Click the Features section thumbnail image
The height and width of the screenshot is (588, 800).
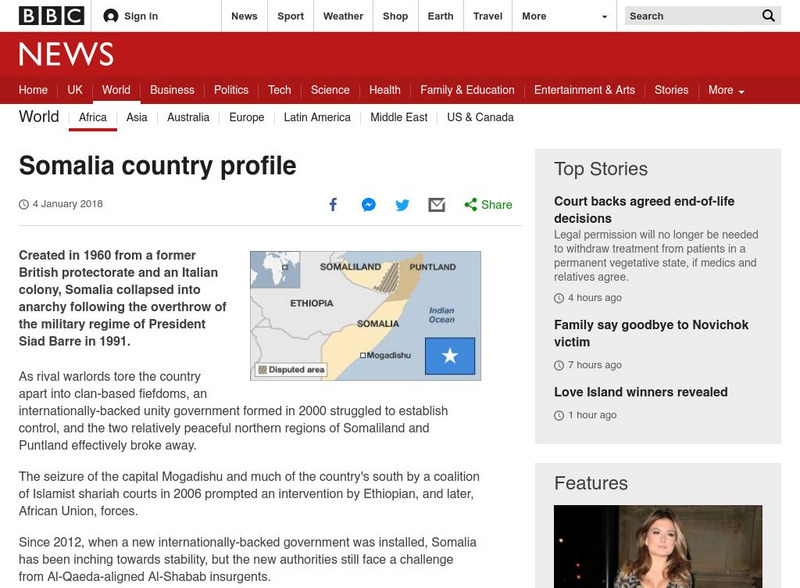(x=662, y=545)
